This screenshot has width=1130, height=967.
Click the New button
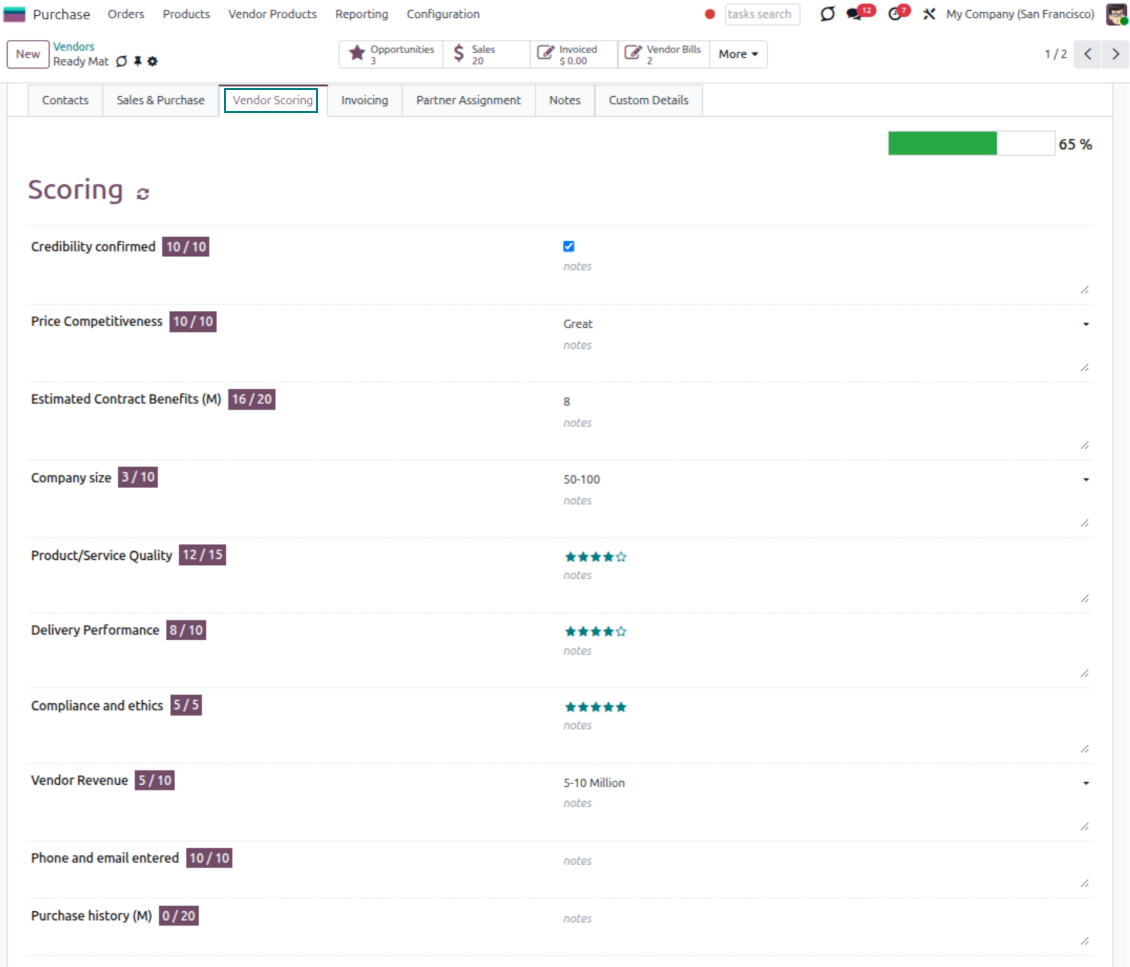pyautogui.click(x=28, y=54)
